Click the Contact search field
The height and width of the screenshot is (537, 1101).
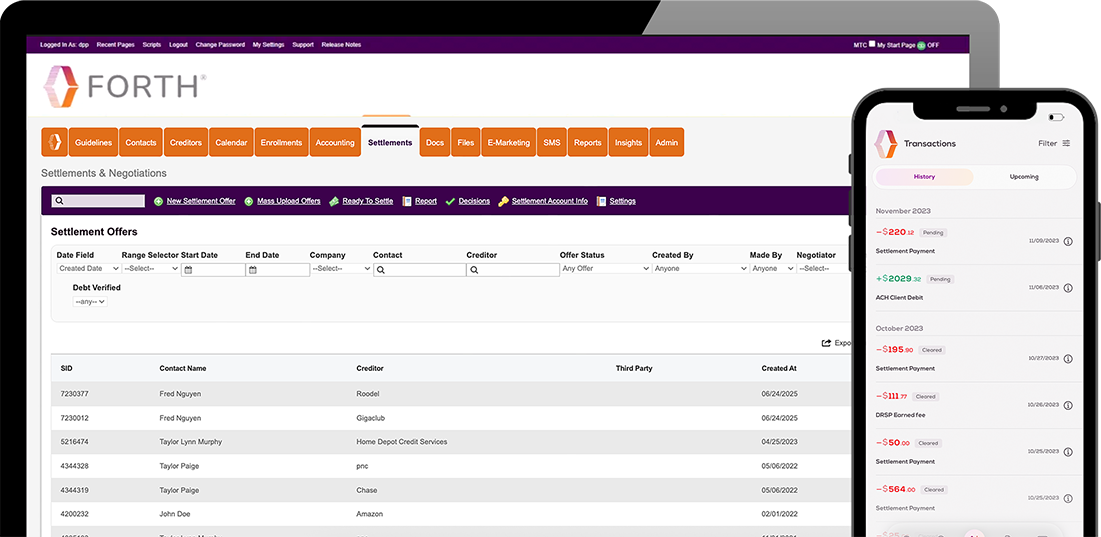[x=419, y=270]
